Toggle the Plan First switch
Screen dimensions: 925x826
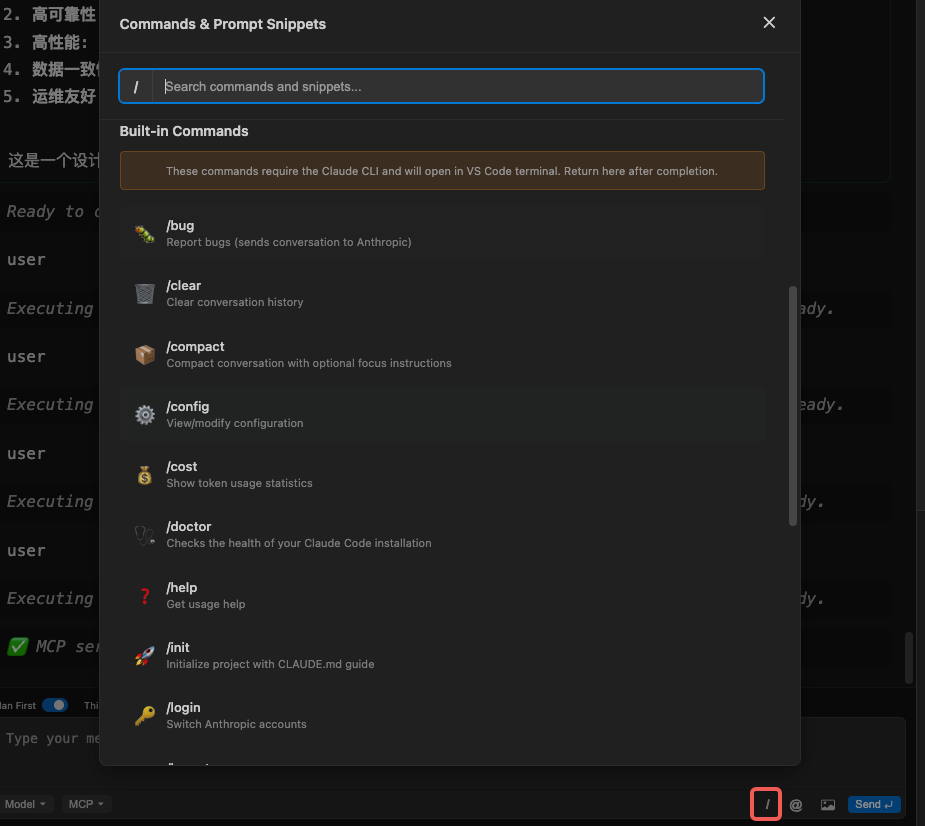pyautogui.click(x=55, y=705)
